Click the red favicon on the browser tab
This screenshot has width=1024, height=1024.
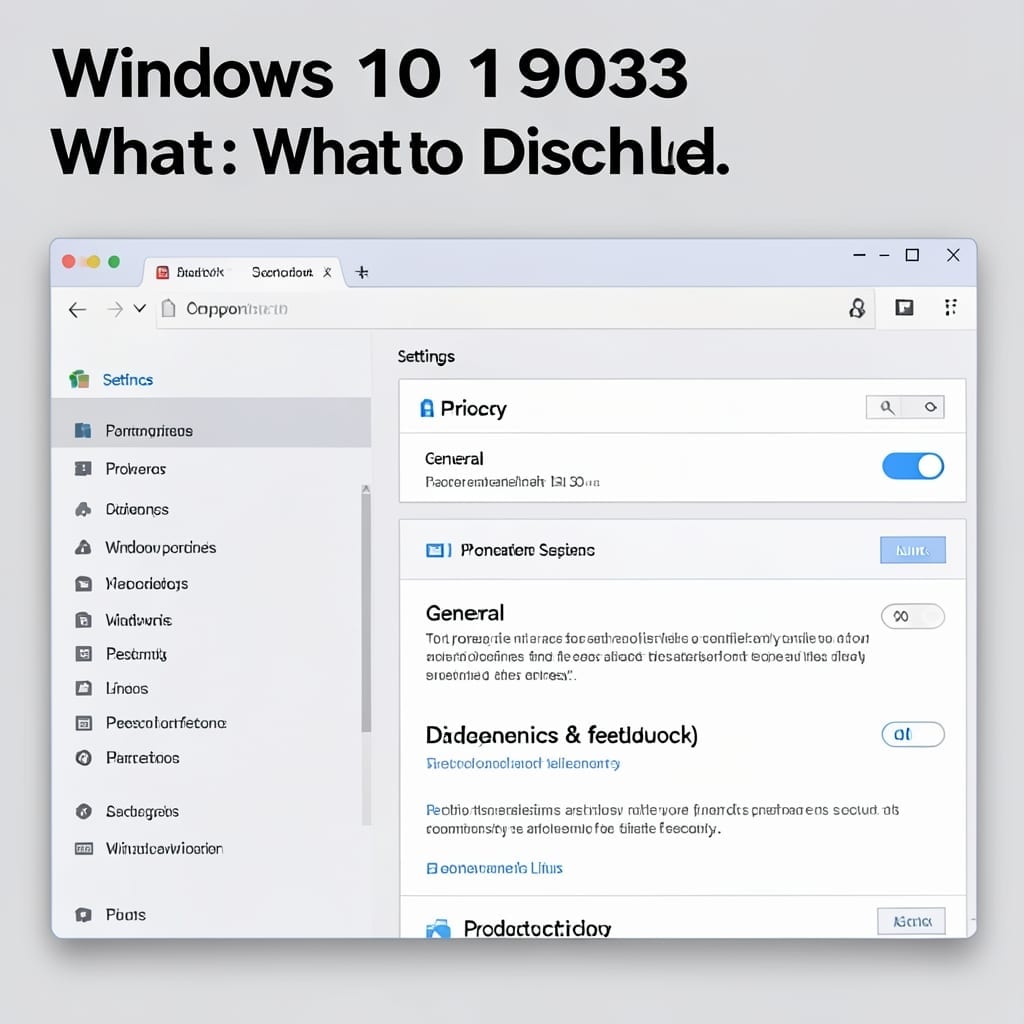[163, 272]
